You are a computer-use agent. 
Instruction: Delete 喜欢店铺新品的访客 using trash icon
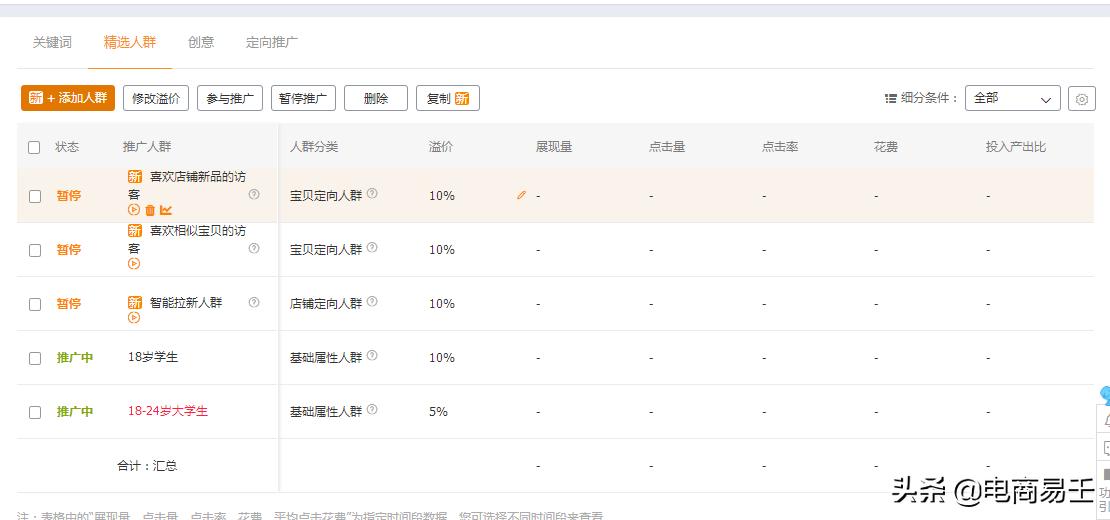(150, 210)
